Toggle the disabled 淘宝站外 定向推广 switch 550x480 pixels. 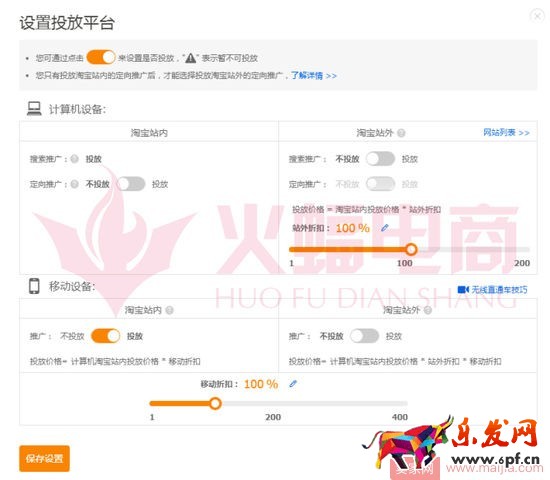coord(381,184)
